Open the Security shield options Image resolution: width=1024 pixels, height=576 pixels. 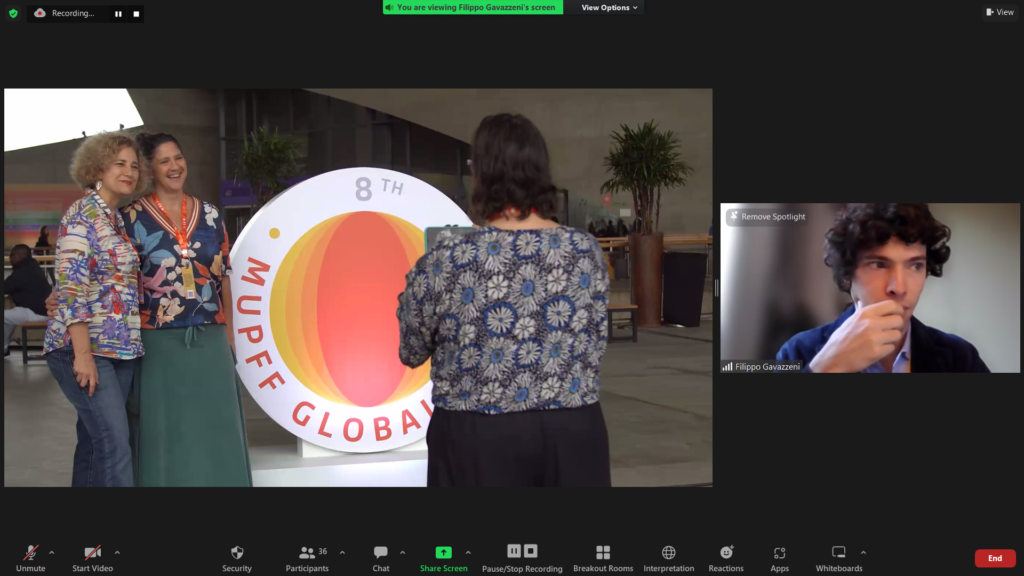click(237, 557)
